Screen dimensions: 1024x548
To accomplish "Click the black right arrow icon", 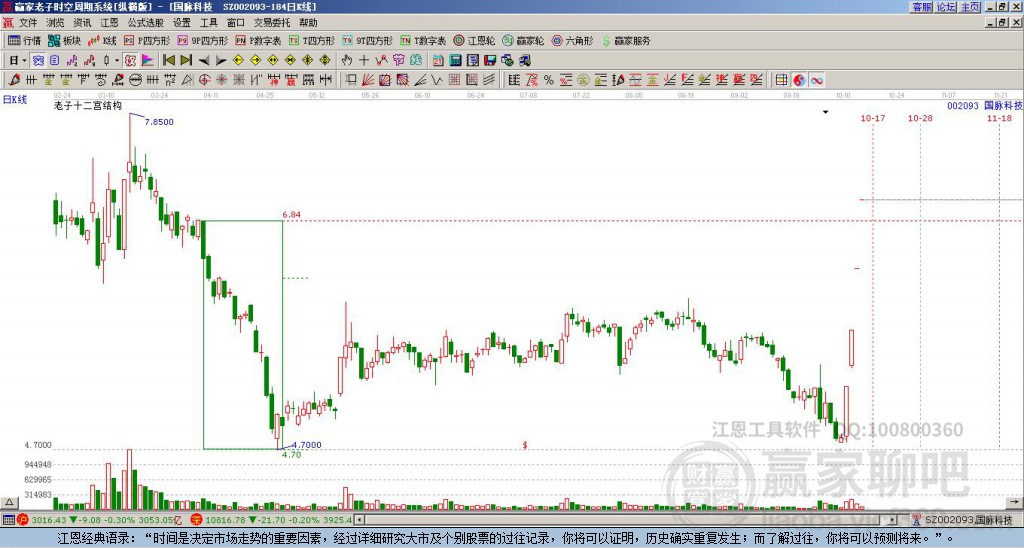I will tap(221, 61).
